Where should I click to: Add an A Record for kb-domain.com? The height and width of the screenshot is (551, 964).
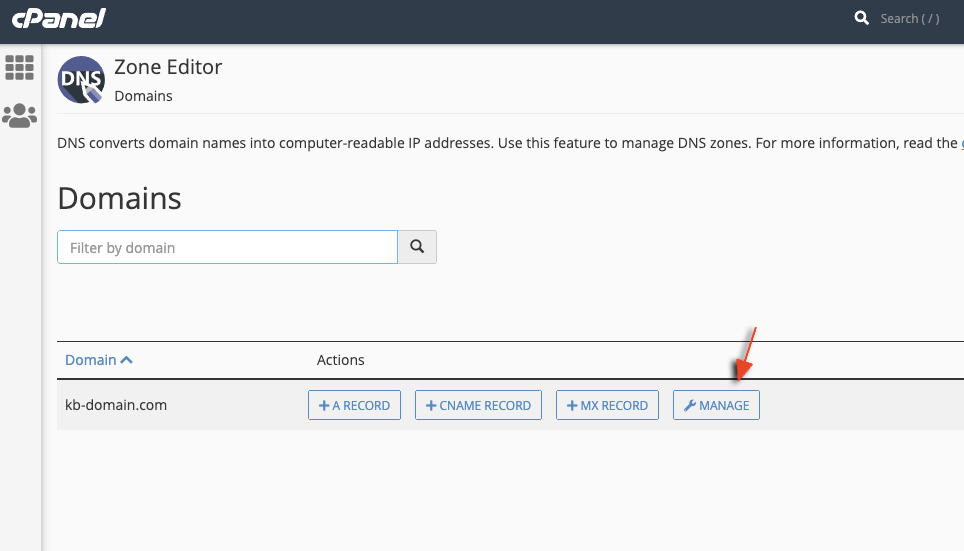pyautogui.click(x=354, y=405)
